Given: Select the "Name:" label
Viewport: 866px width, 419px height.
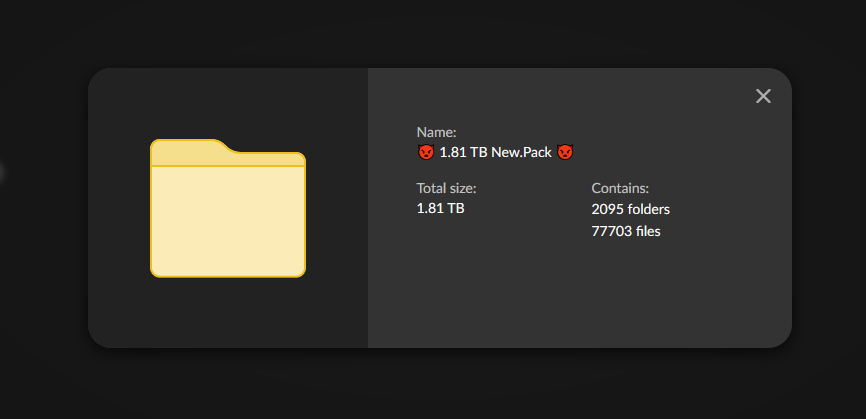Looking at the screenshot, I should (x=436, y=132).
